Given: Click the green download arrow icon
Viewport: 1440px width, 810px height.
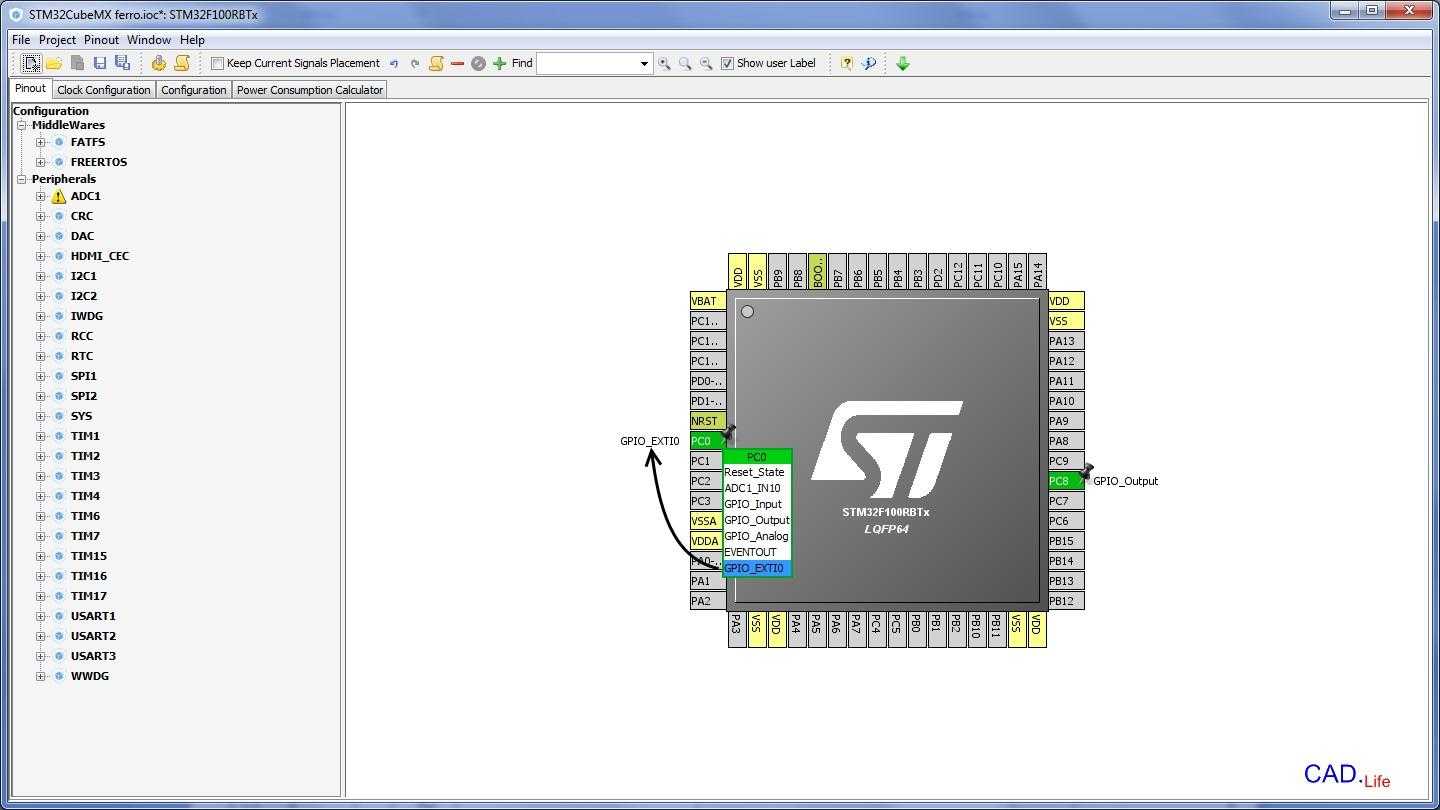Looking at the screenshot, I should (x=902, y=63).
